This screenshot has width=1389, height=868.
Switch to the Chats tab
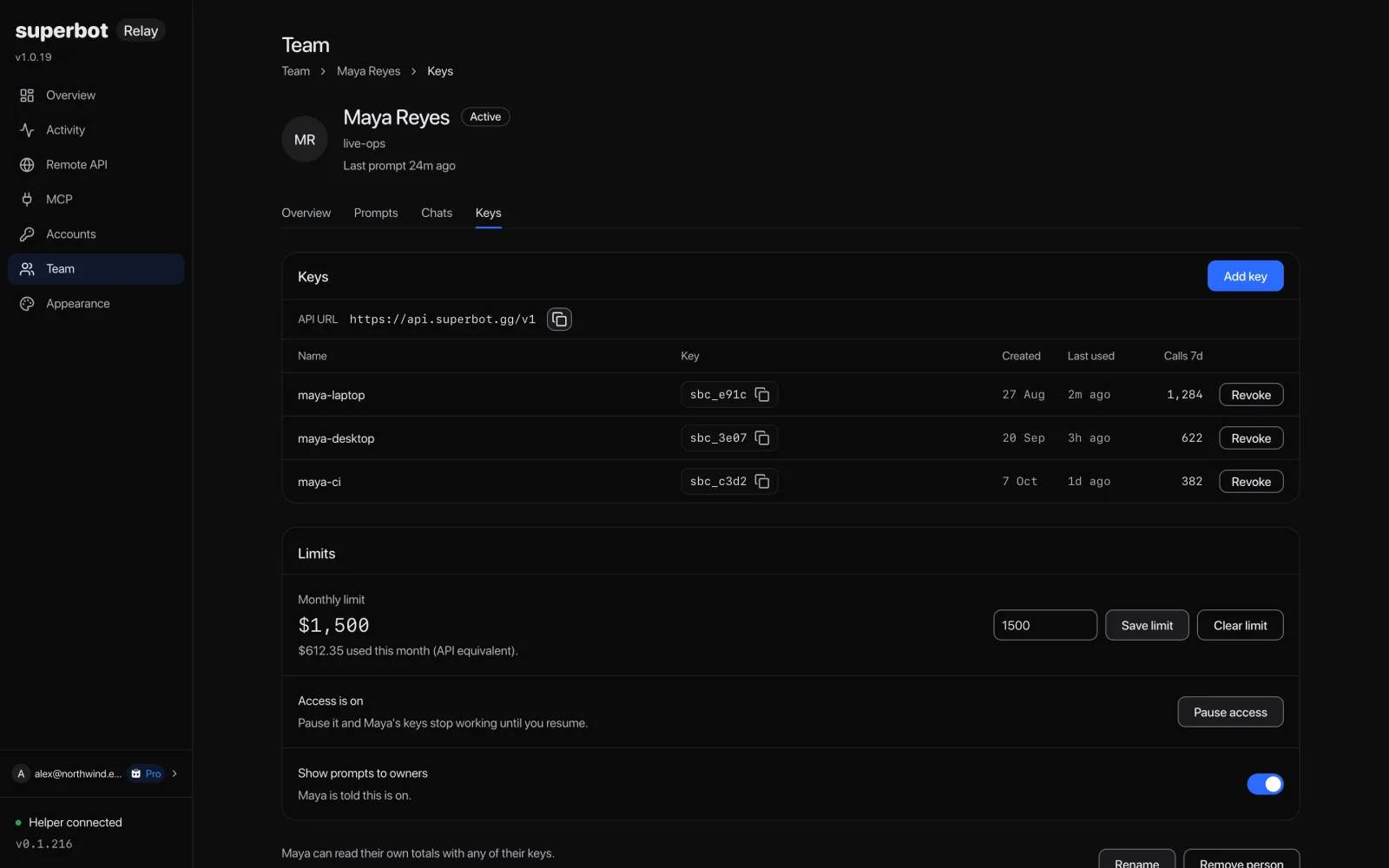(437, 213)
